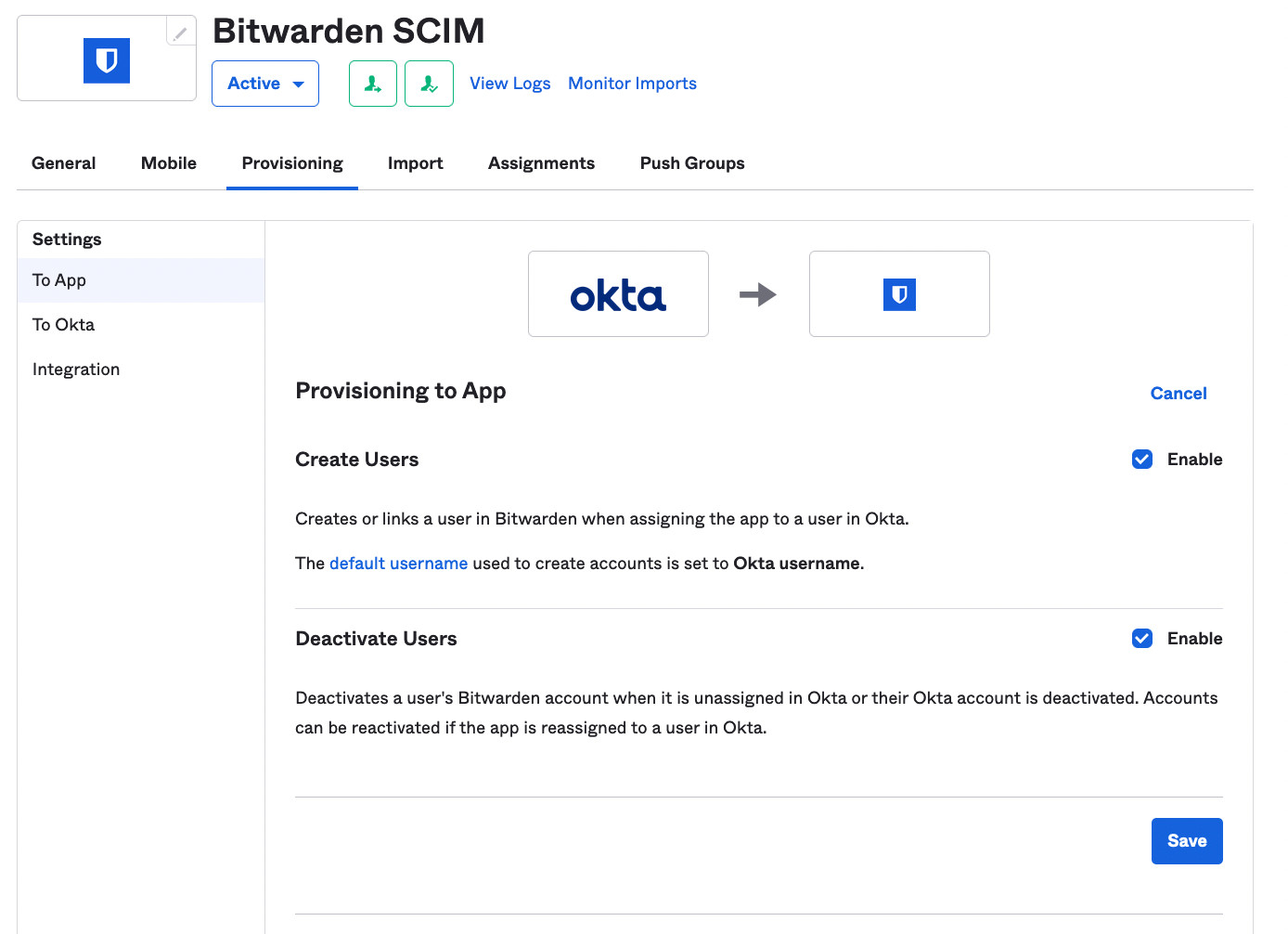1288x934 pixels.
Task: Click the person with checkmark icon
Action: point(429,84)
